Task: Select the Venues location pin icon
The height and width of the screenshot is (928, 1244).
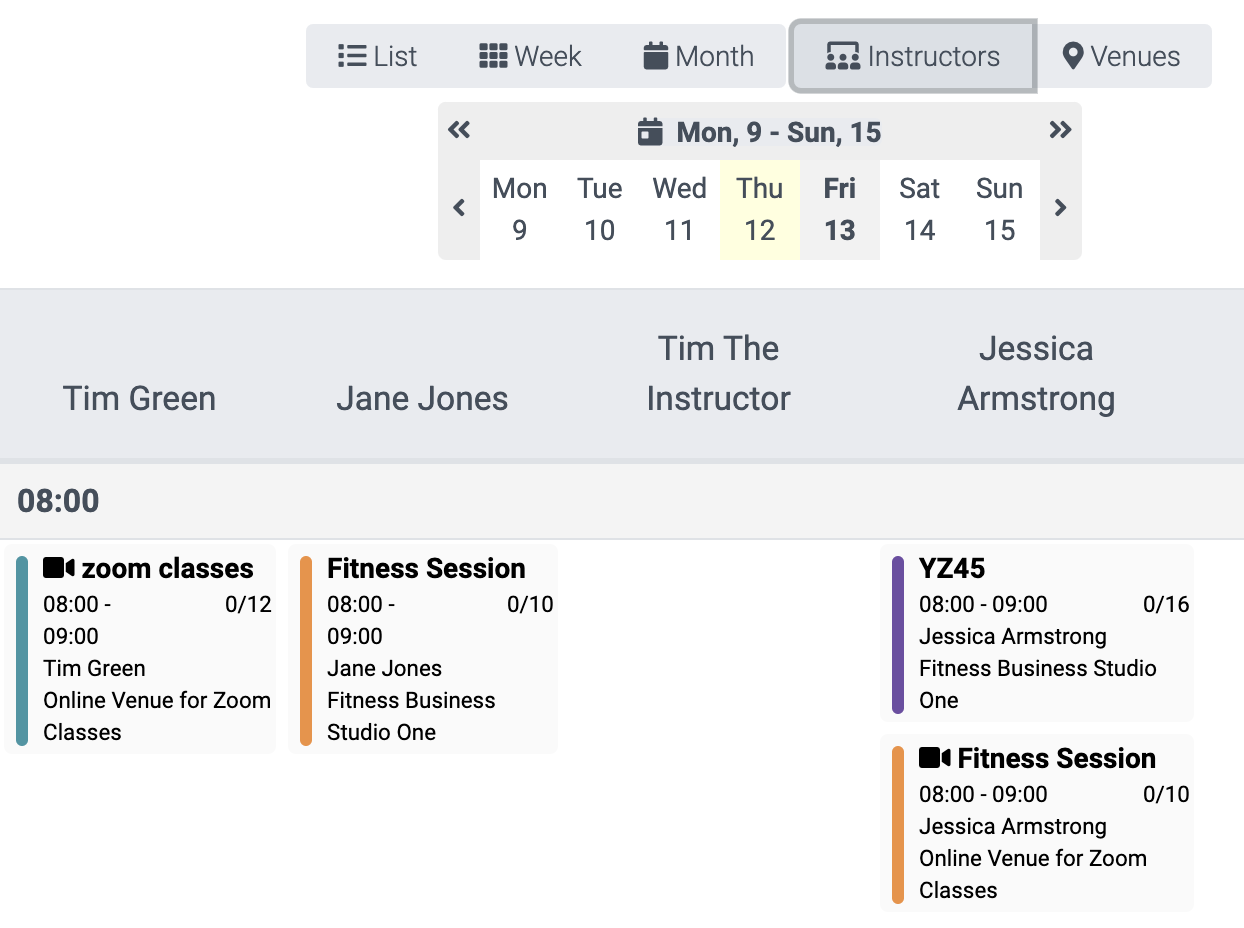Action: point(1075,56)
